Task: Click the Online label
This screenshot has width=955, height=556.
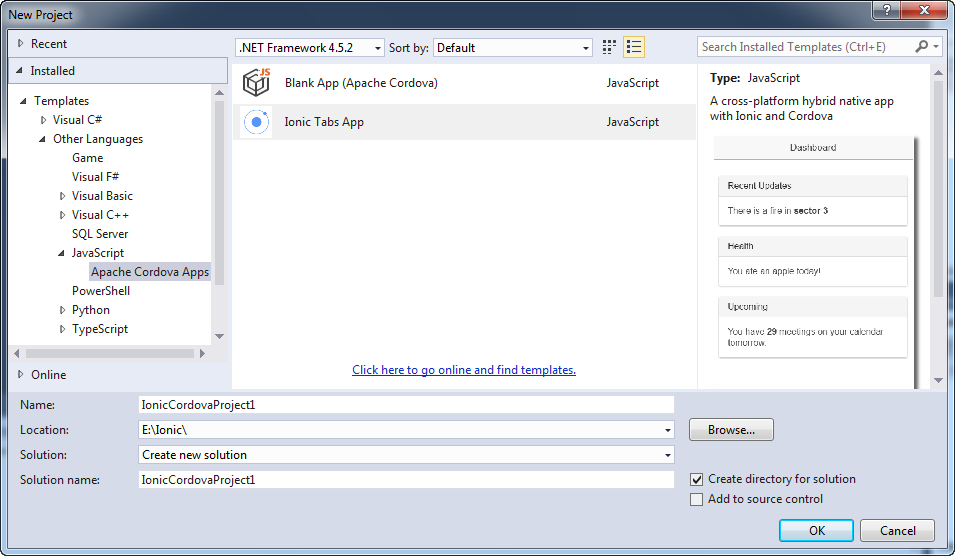Action: (x=49, y=375)
